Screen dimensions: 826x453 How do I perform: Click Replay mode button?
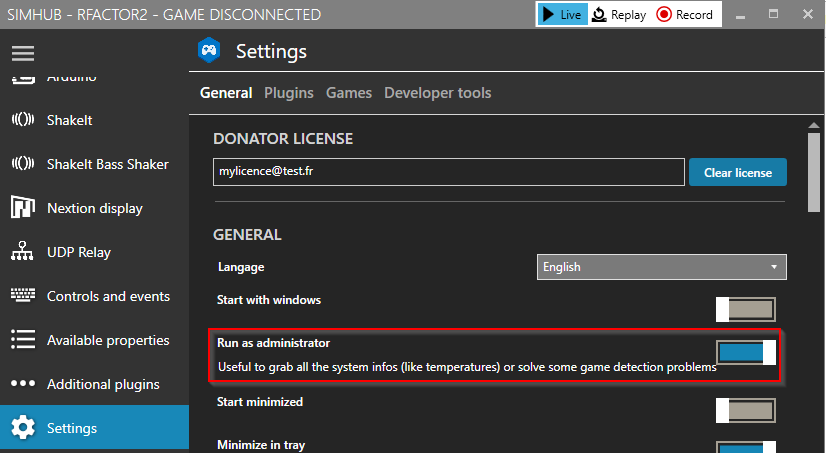tap(619, 14)
